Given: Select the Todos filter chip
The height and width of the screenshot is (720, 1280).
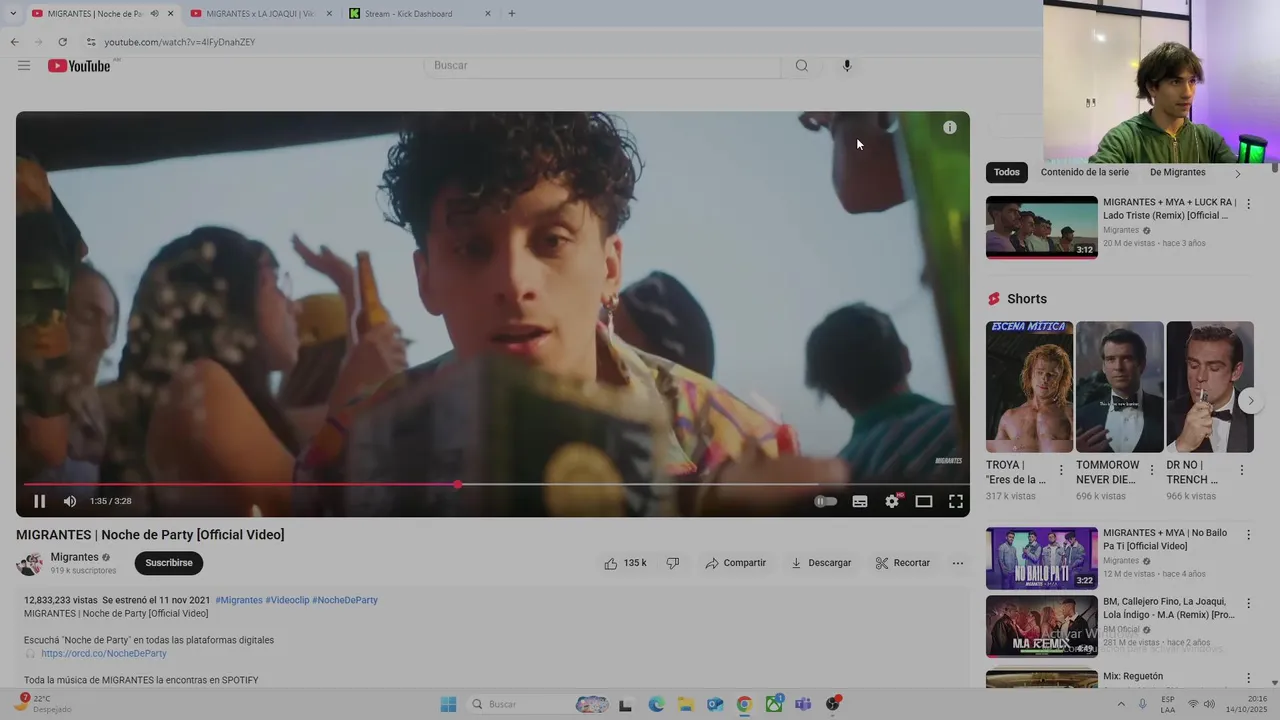Looking at the screenshot, I should (x=1007, y=172).
